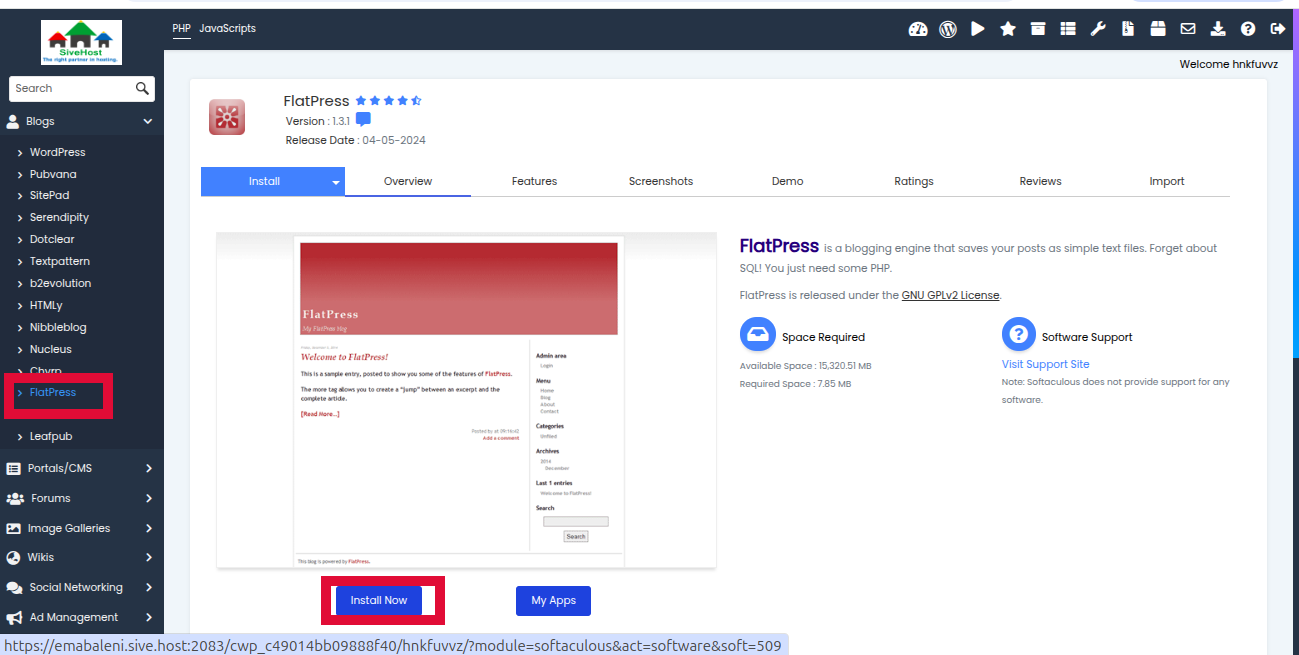Open the task list icon in top bar
Viewport: 1299px width, 655px height.
(x=1068, y=29)
